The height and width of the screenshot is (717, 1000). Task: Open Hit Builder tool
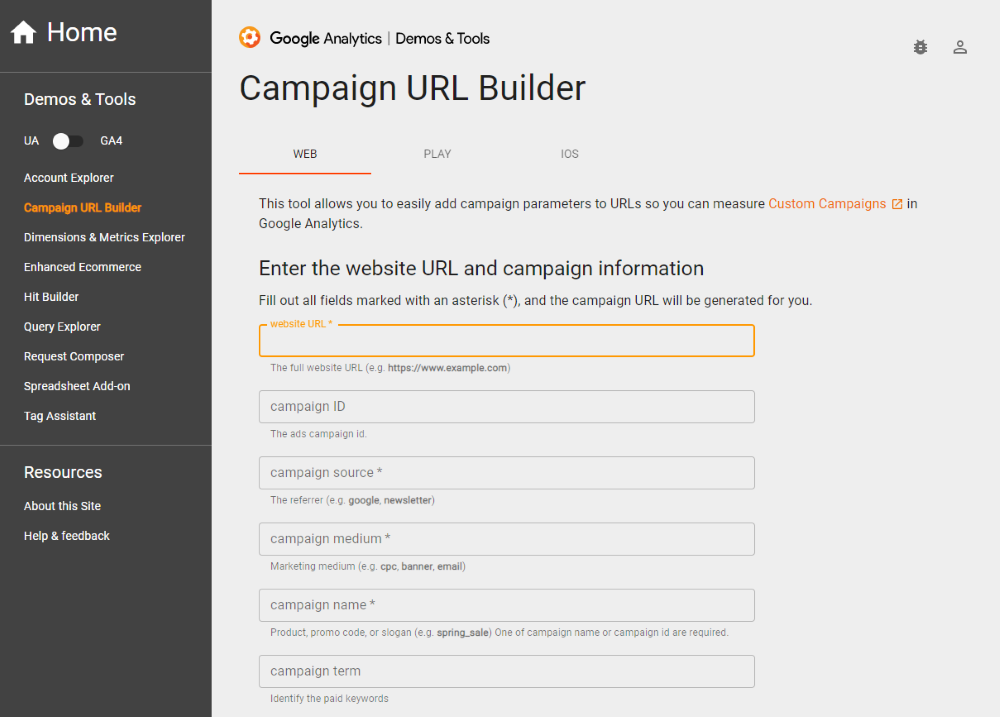point(51,297)
